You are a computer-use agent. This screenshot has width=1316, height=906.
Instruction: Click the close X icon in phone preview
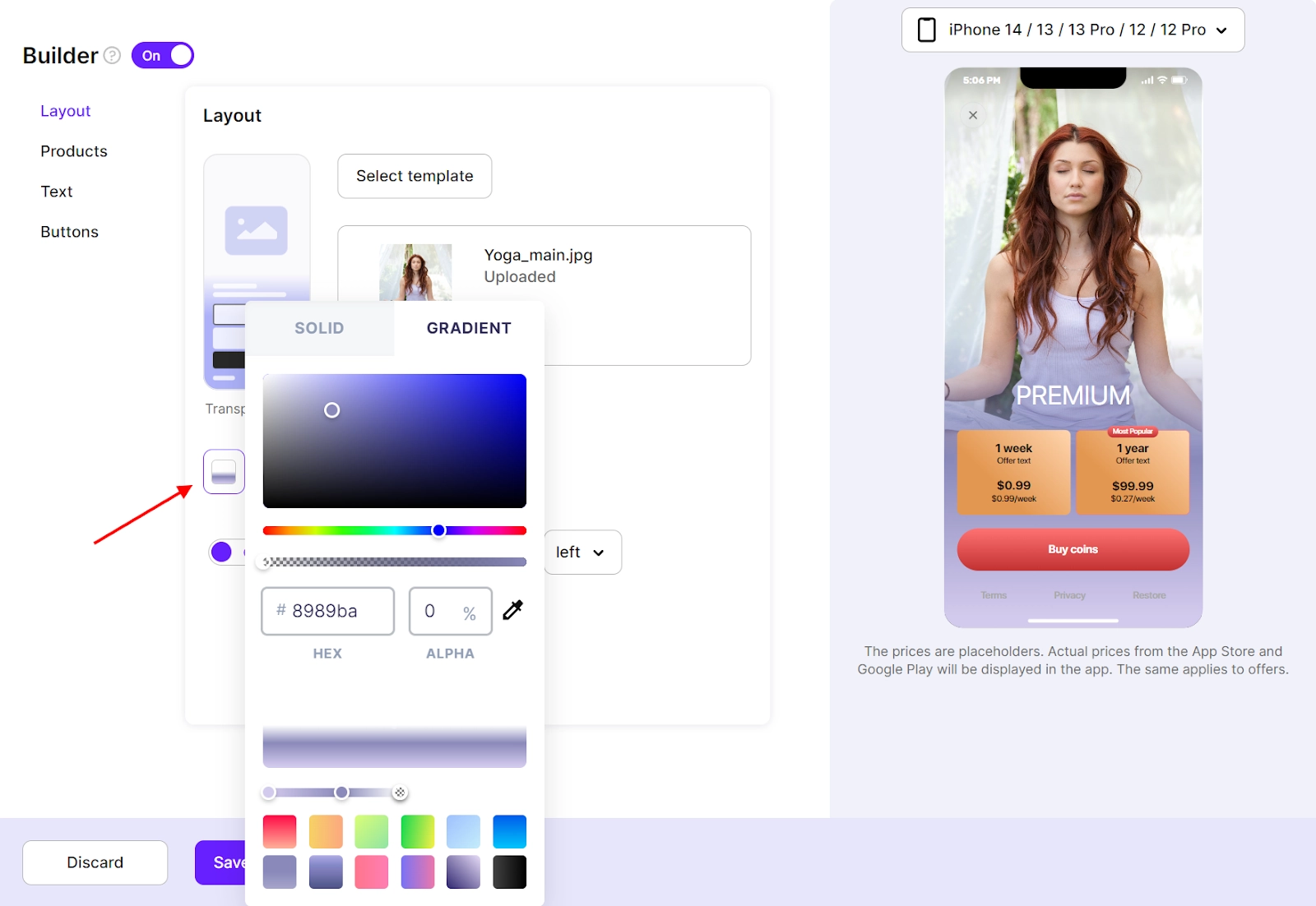point(973,115)
